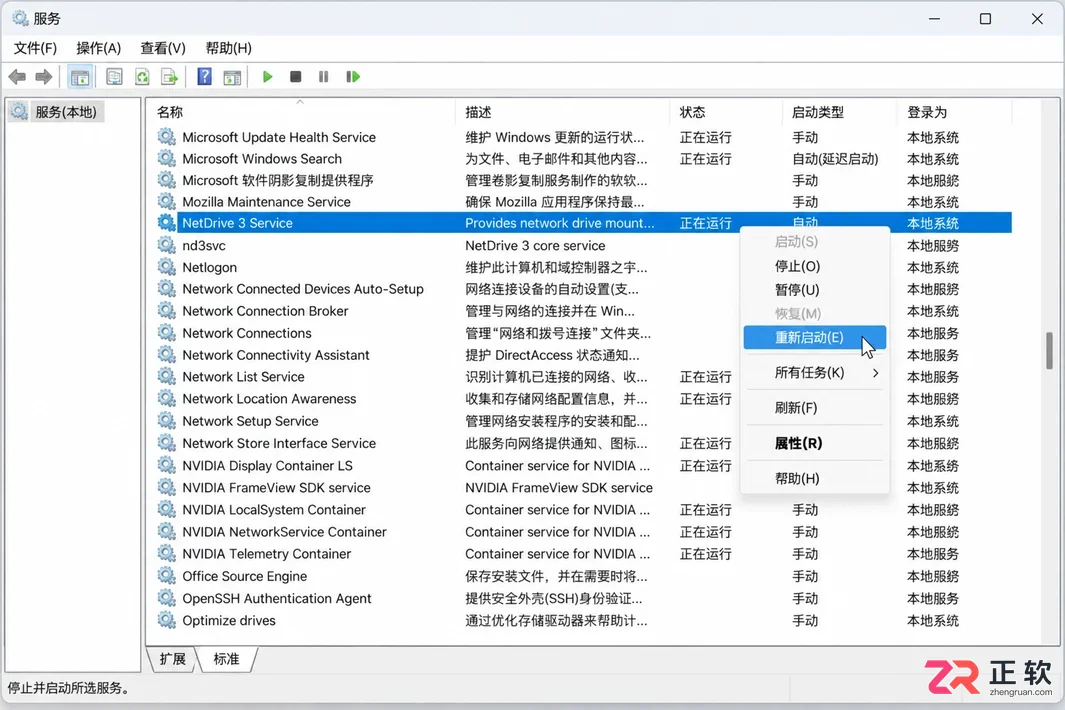
Task: Choose 暂停(U) in context menu
Action: click(814, 289)
